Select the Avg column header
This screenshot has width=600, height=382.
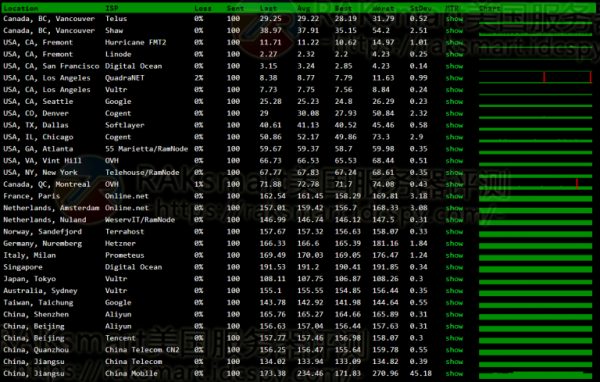[304, 8]
